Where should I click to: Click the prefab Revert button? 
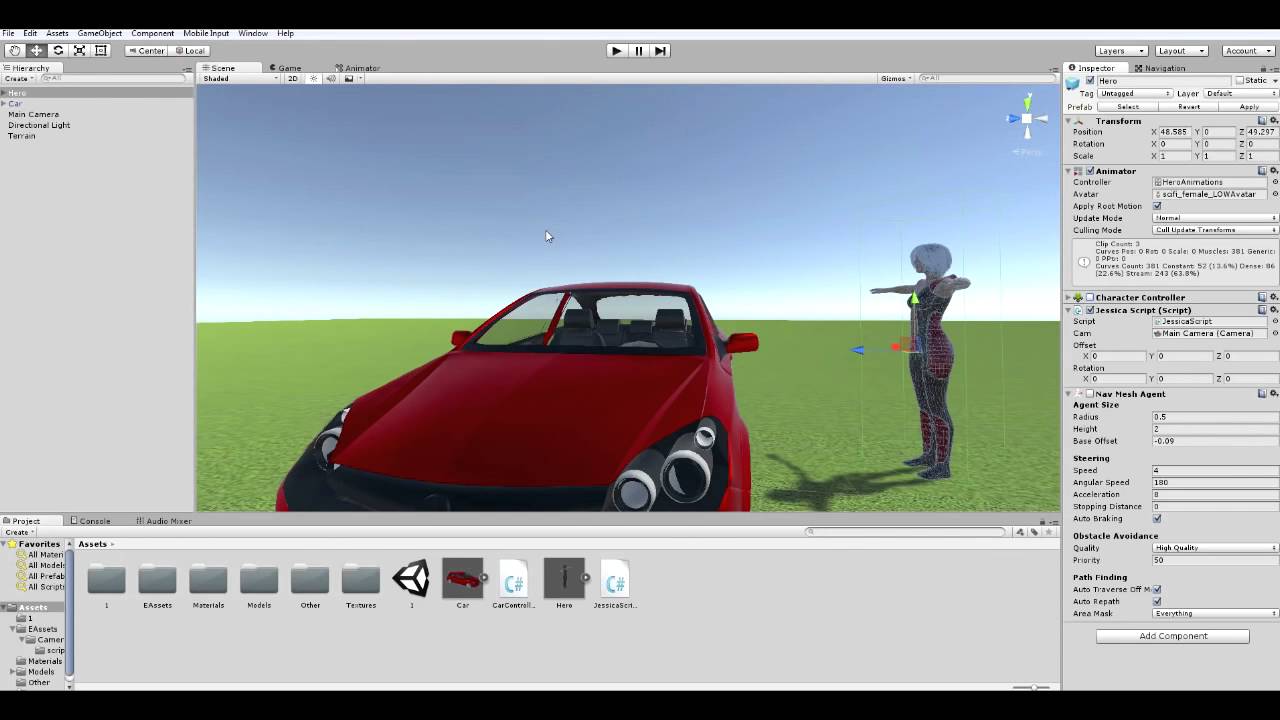1189,107
